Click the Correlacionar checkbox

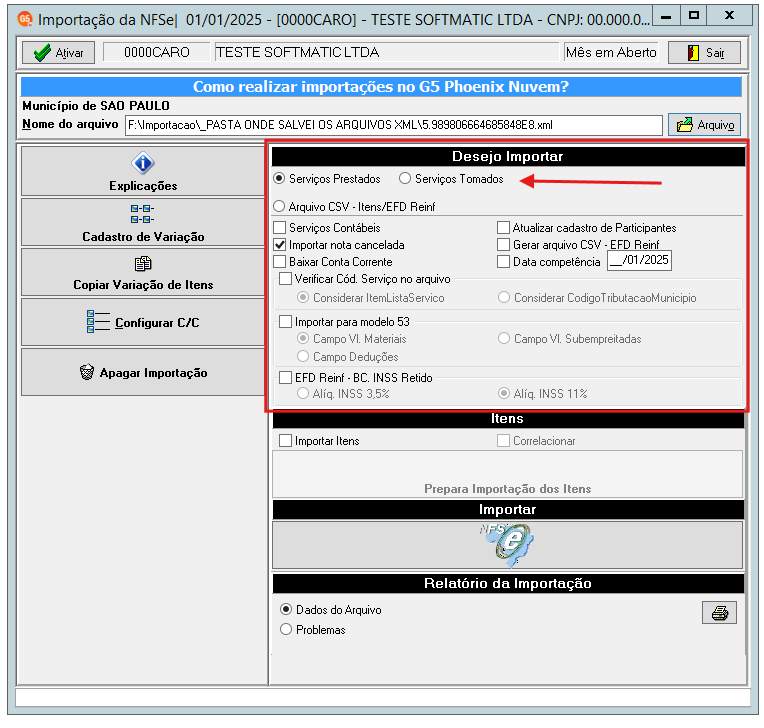coord(503,441)
